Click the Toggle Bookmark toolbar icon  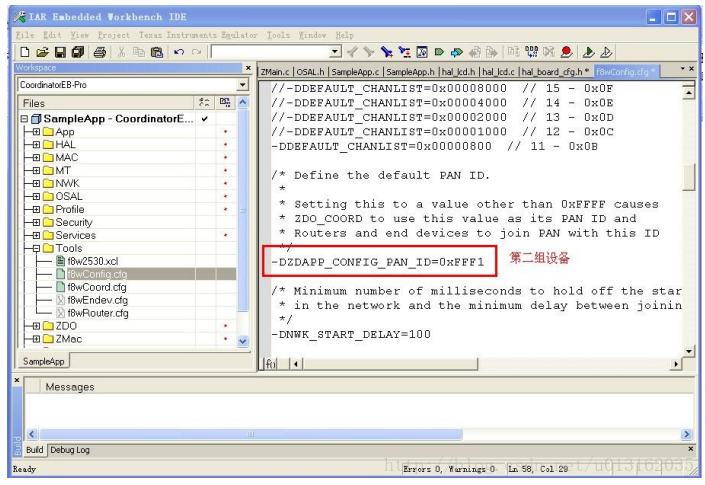pos(439,52)
